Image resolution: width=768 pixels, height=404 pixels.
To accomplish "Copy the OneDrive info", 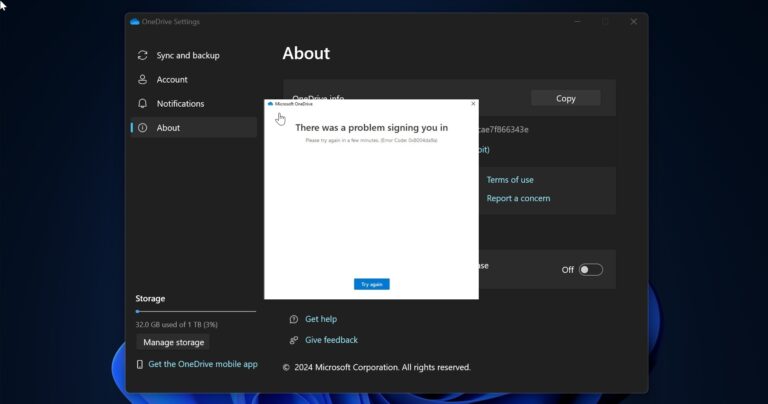I will tap(566, 98).
